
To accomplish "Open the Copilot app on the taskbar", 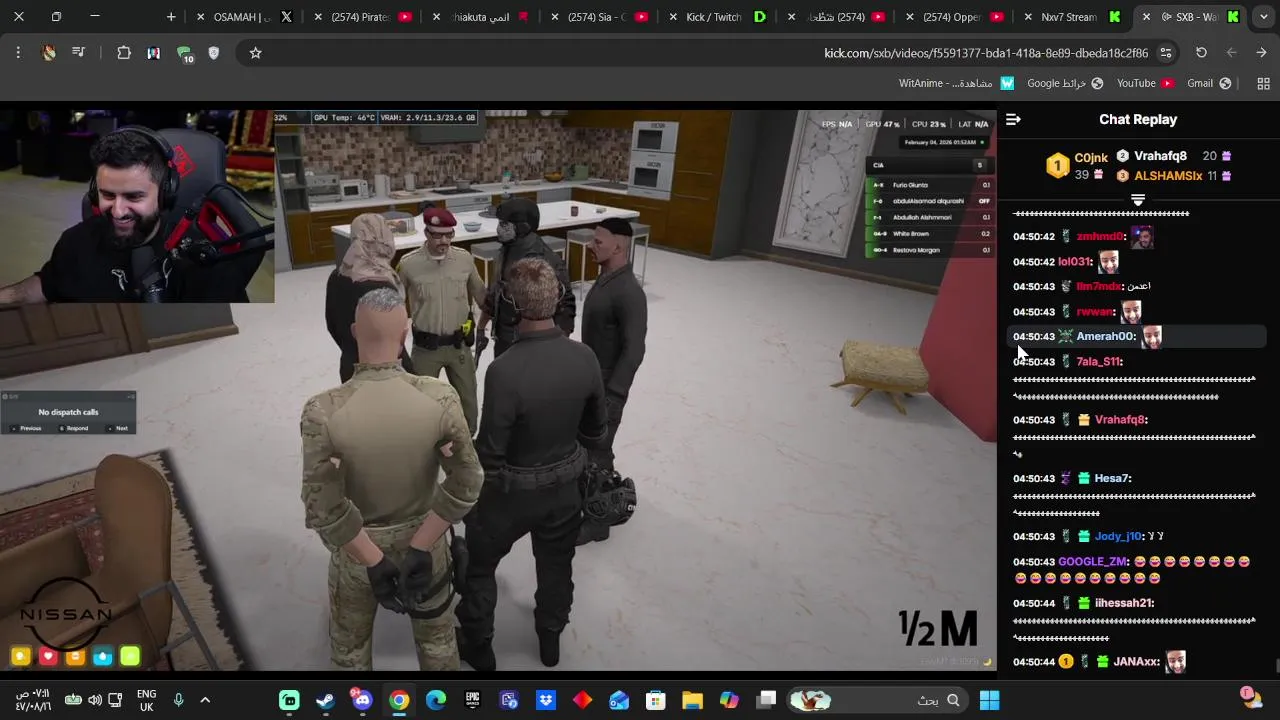I will pos(729,700).
